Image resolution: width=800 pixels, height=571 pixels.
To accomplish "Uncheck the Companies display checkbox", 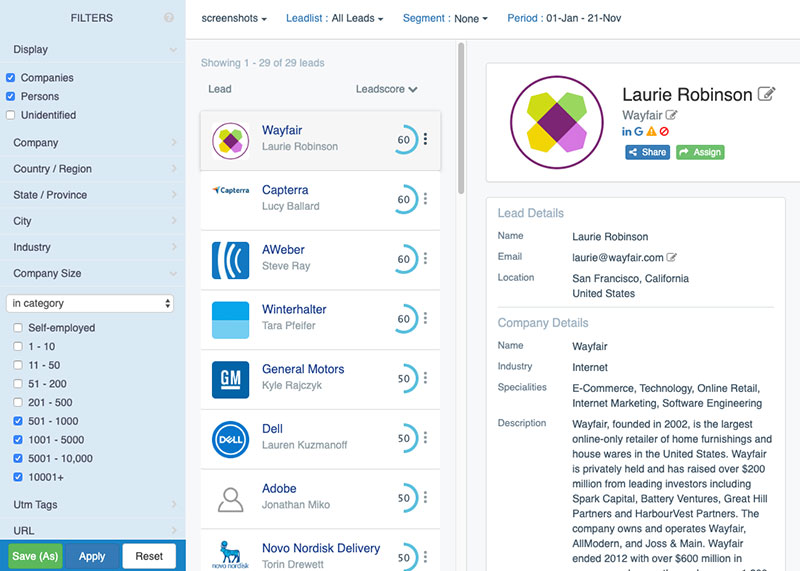I will coord(10,78).
